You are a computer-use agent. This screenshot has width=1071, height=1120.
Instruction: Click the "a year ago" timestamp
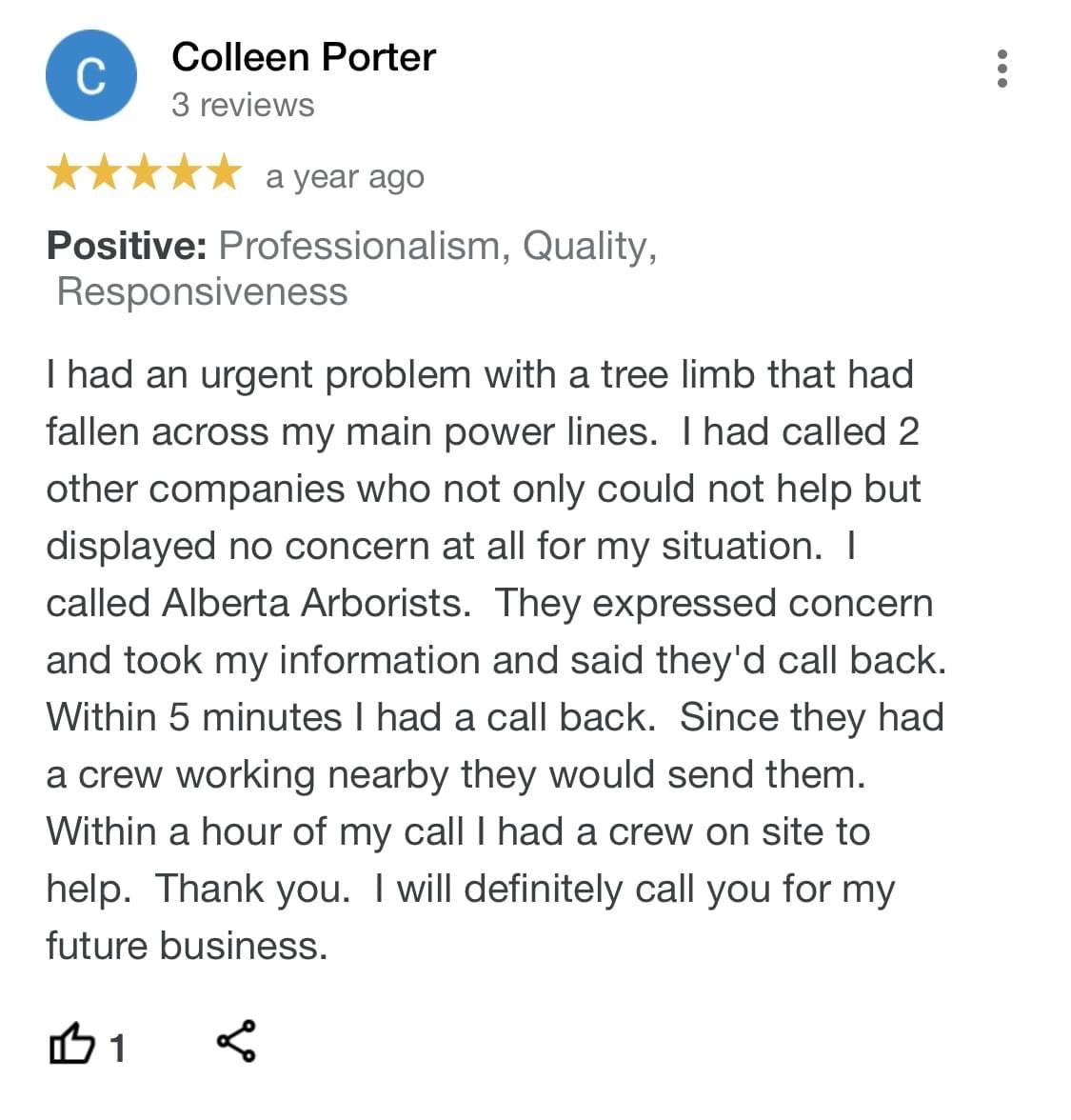pyautogui.click(x=345, y=177)
